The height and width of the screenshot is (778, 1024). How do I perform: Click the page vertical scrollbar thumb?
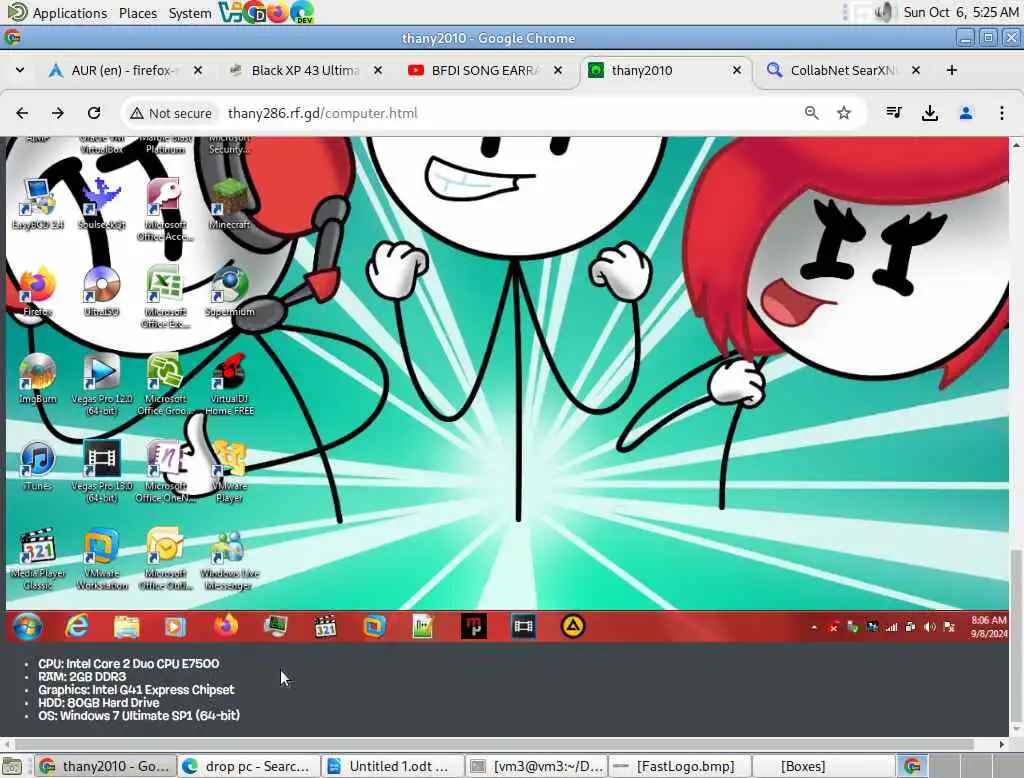point(1016,634)
